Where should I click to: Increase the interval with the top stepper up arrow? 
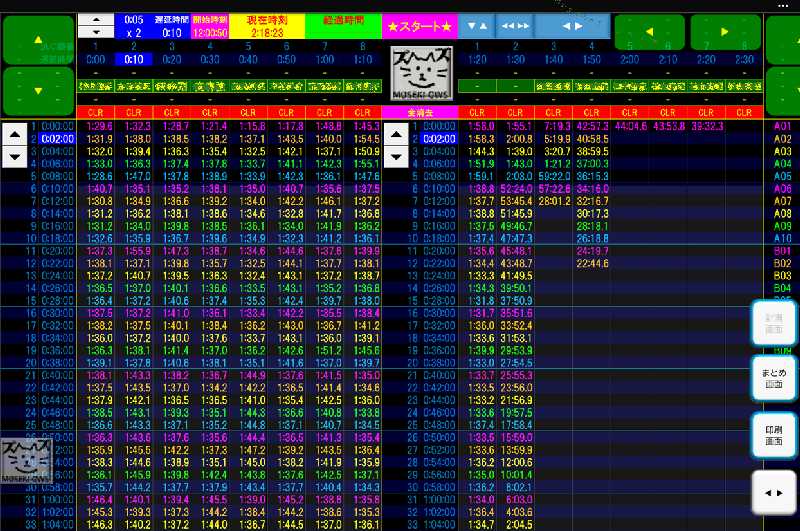click(x=96, y=20)
